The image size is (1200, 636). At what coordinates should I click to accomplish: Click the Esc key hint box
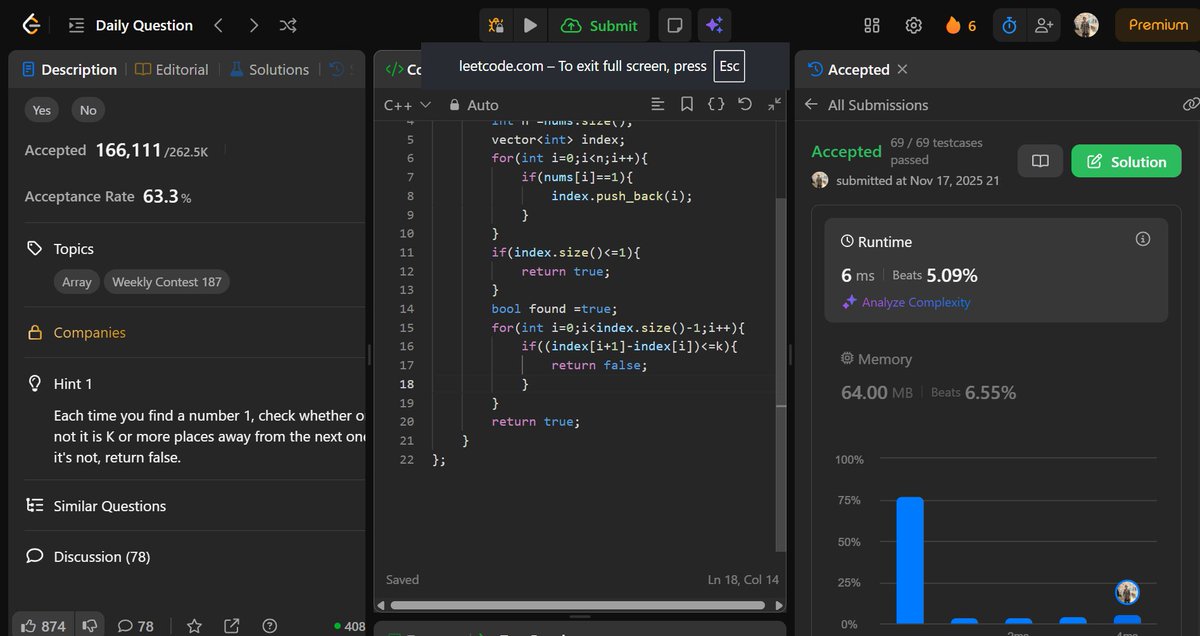click(729, 67)
